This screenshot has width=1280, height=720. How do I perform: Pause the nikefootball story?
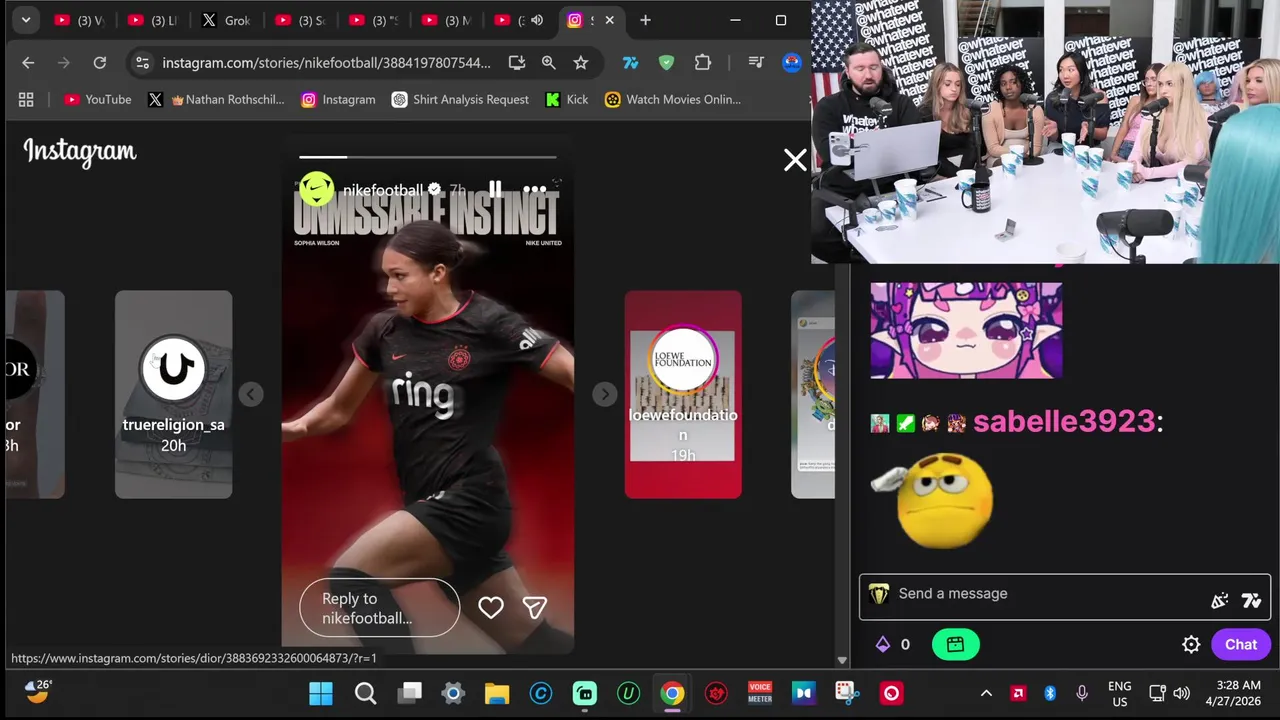click(494, 190)
